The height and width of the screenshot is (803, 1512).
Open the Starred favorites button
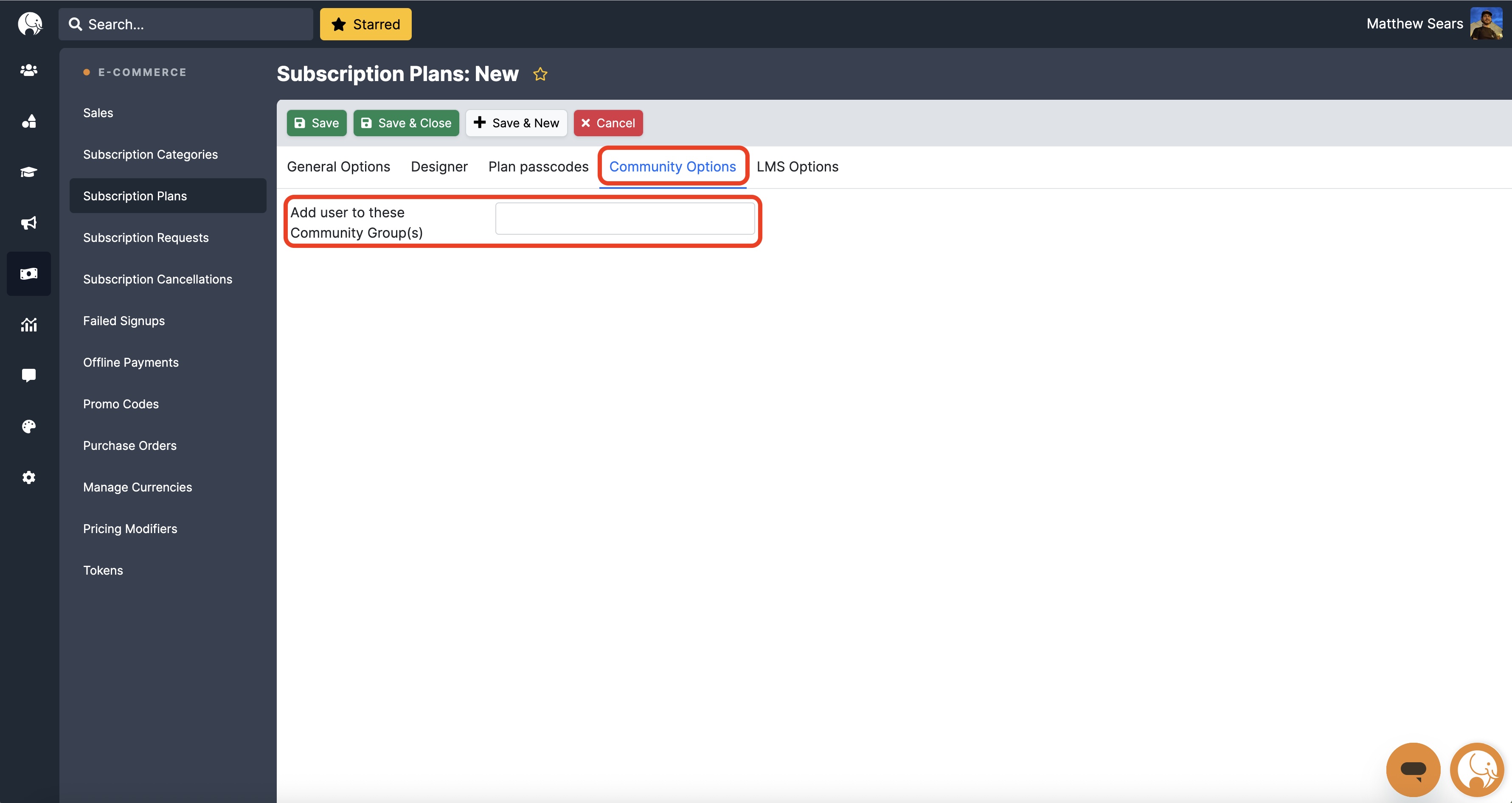[x=365, y=24]
